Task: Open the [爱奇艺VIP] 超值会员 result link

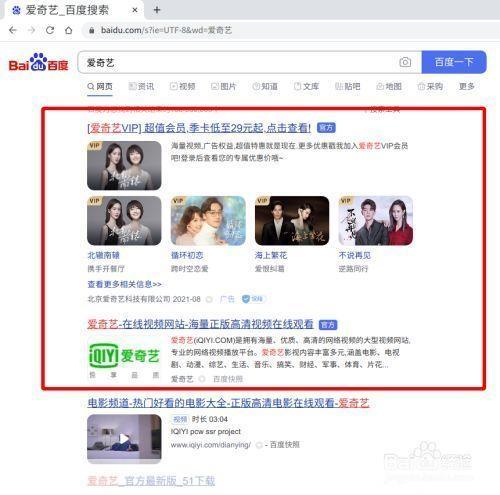Action: tap(199, 128)
